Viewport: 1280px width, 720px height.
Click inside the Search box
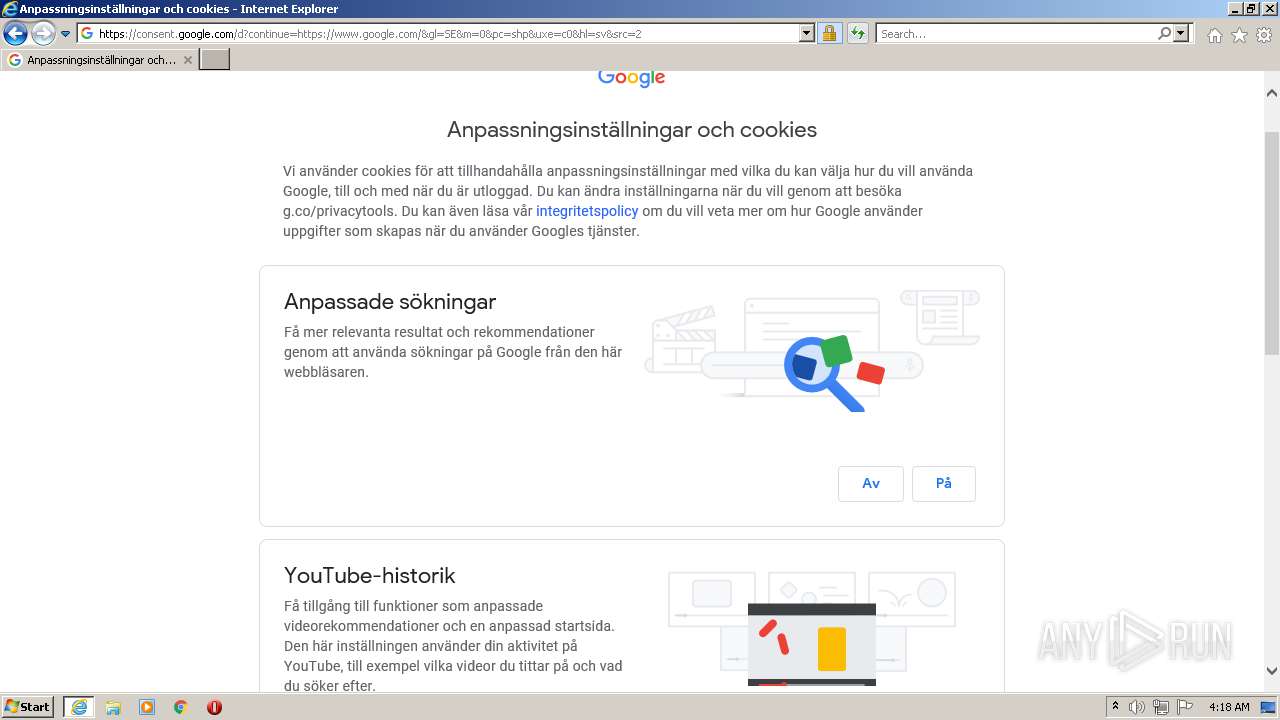click(x=1016, y=33)
